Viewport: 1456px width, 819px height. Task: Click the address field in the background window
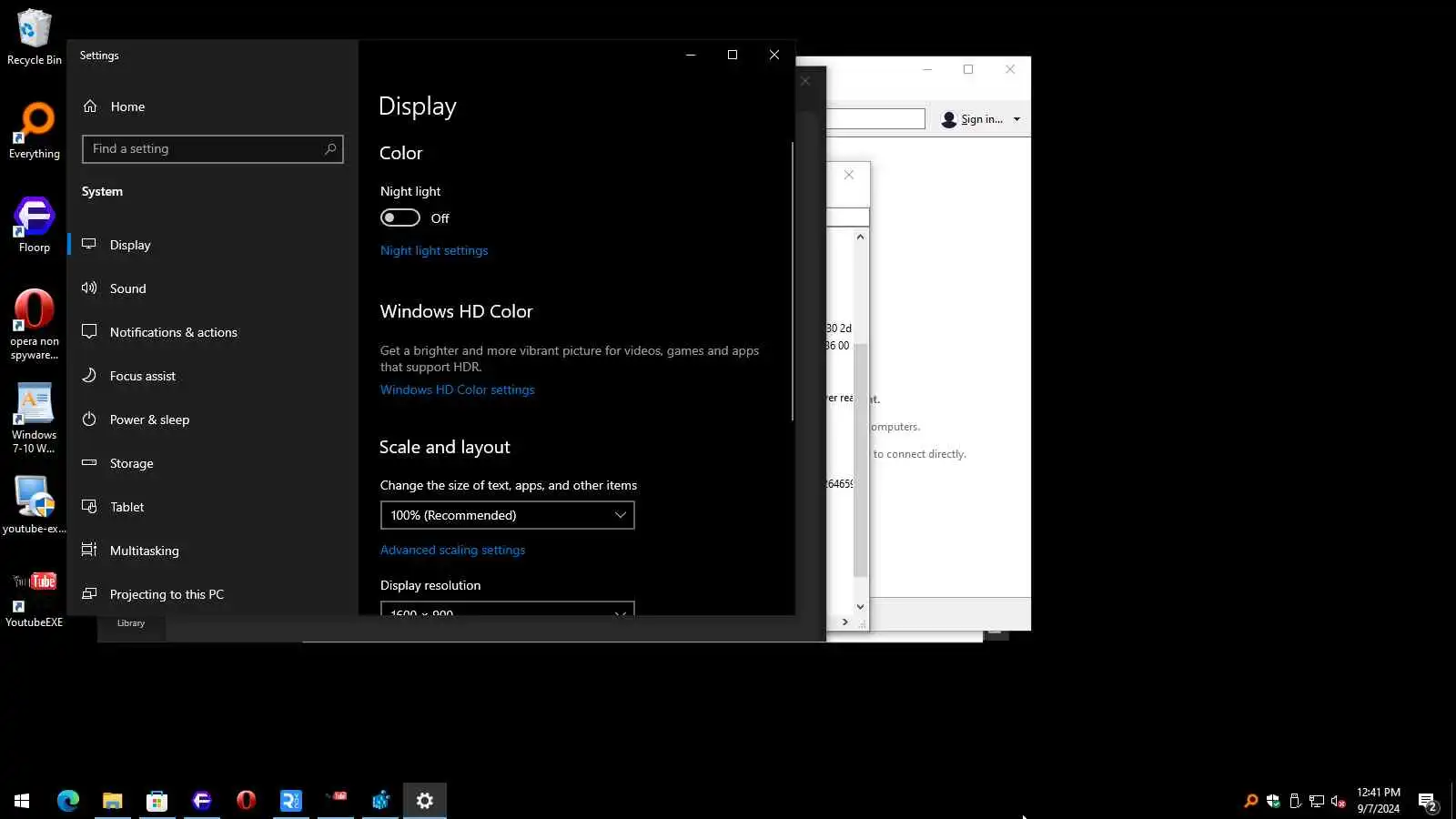click(875, 119)
